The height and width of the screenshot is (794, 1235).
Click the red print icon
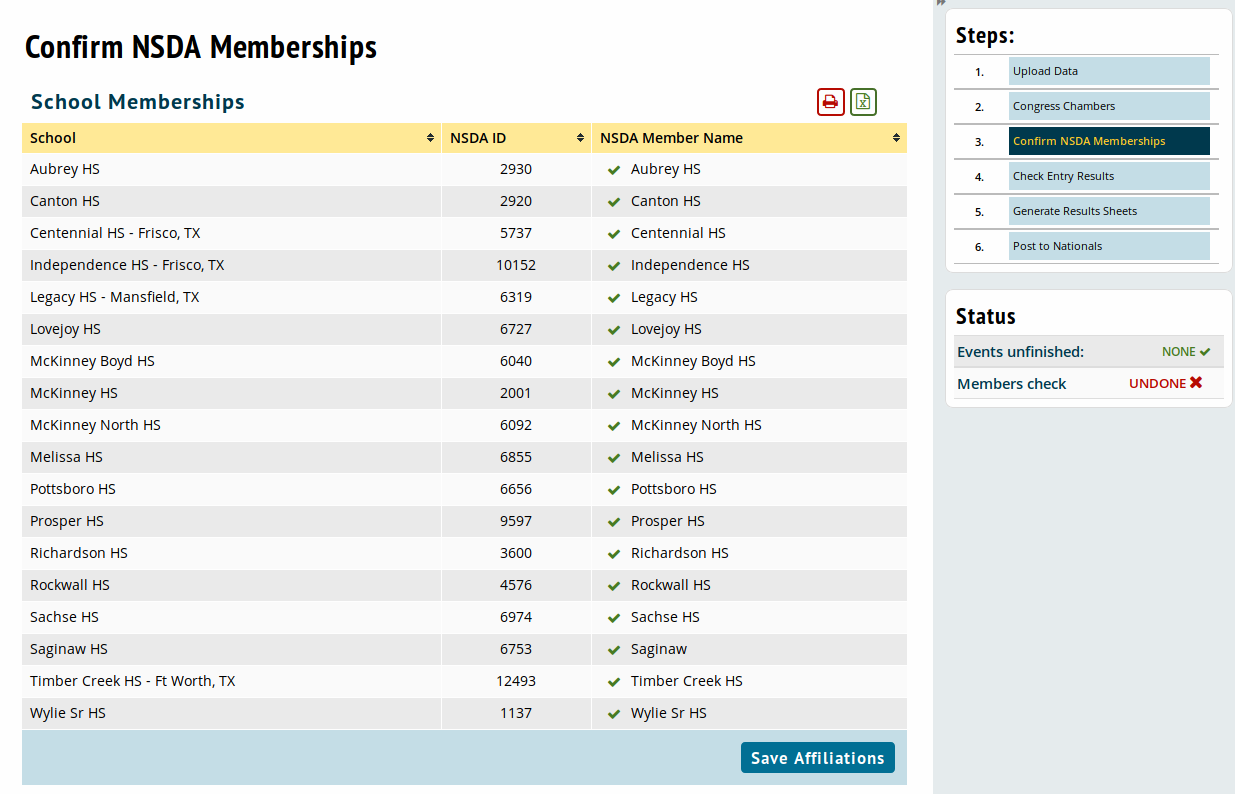pos(830,102)
